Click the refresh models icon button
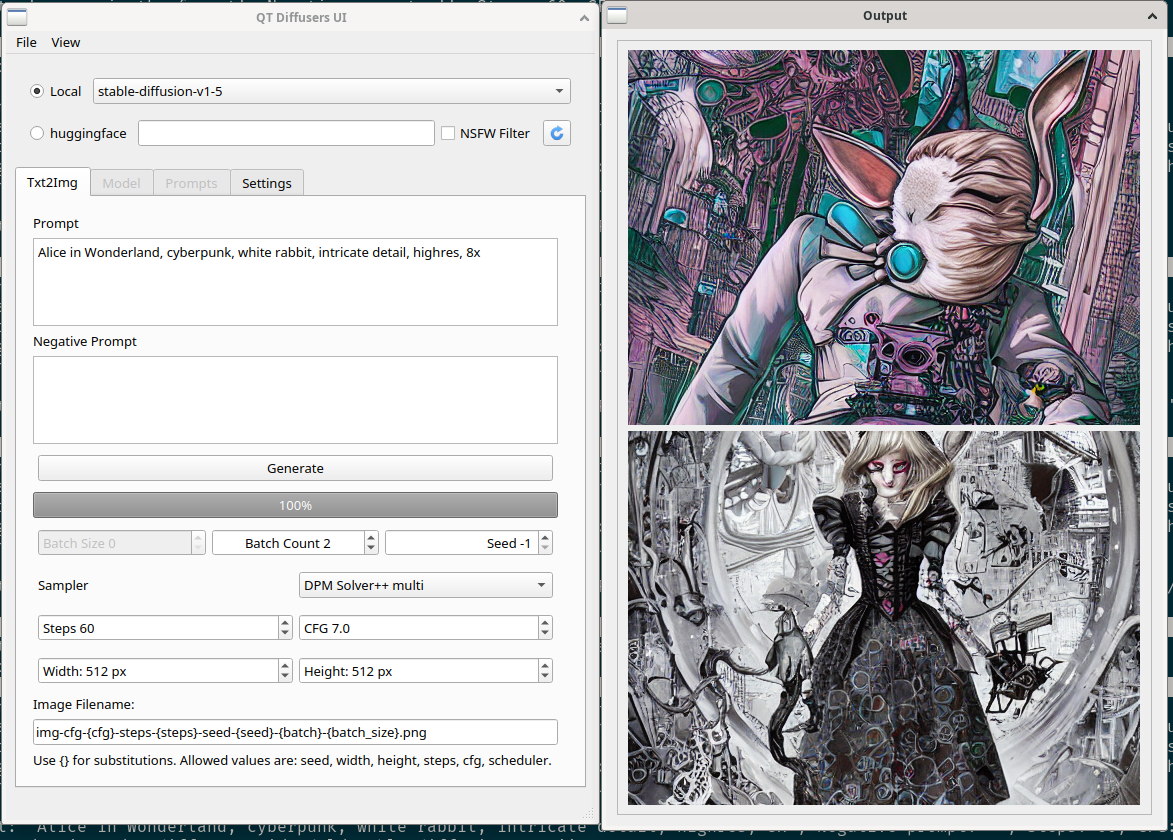 tap(557, 133)
